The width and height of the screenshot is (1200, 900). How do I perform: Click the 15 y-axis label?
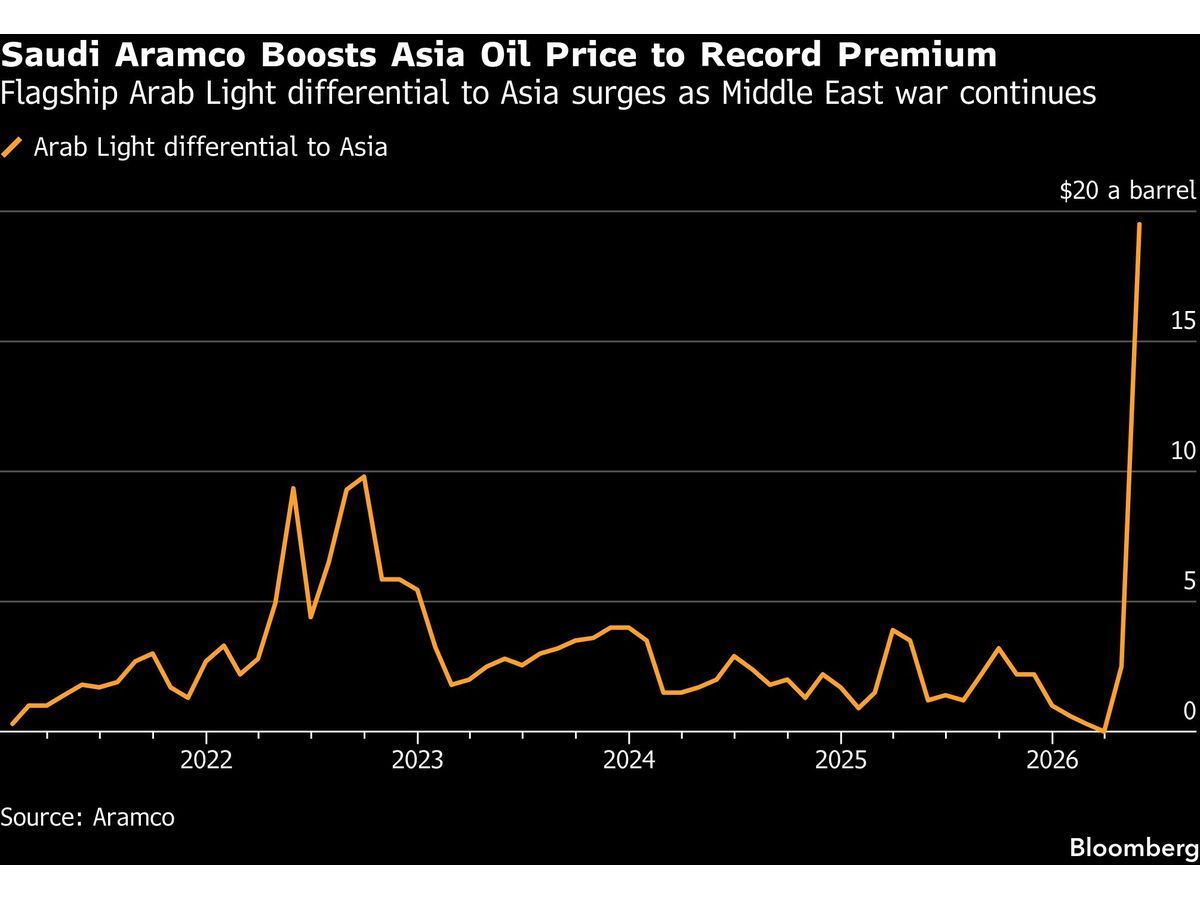tap(1183, 321)
